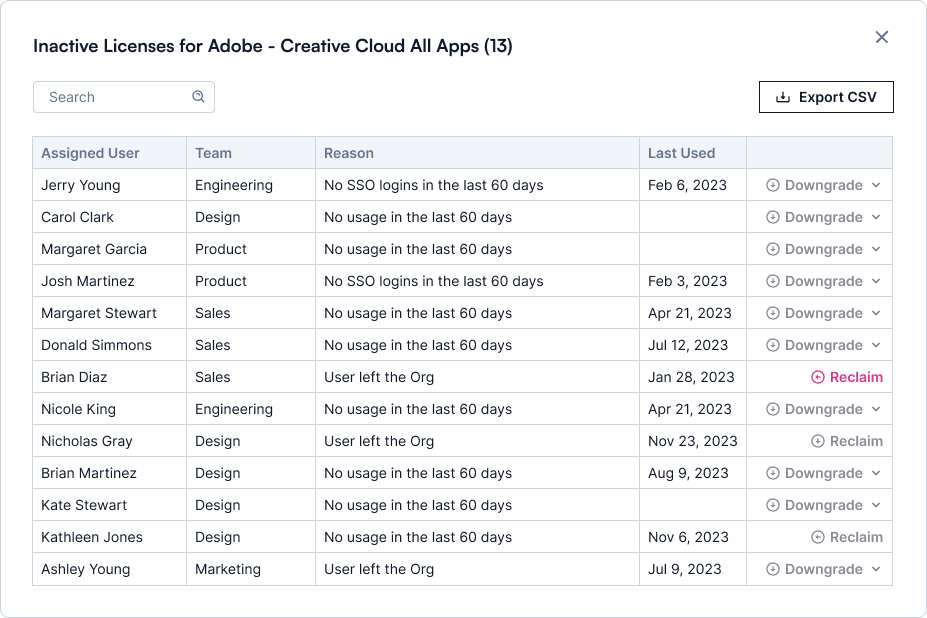
Task: Click Josh Martinez's No SSO logins reason
Action: (433, 281)
